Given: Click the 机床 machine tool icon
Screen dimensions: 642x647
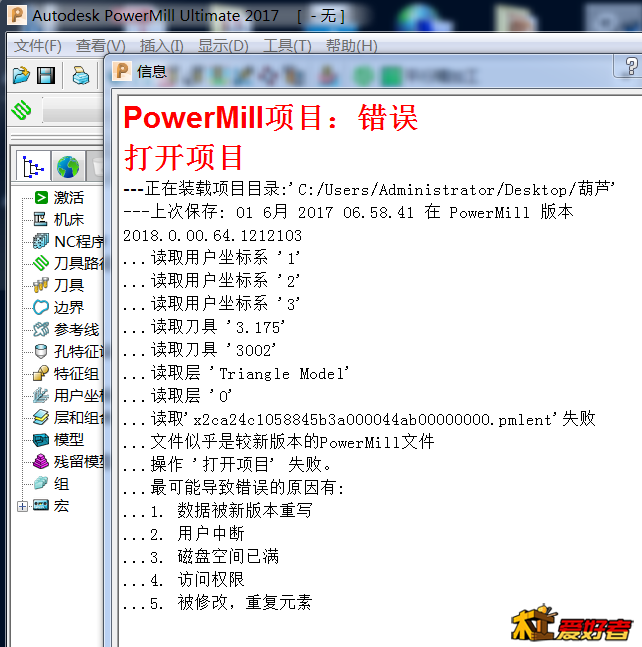Looking at the screenshot, I should [x=40, y=219].
